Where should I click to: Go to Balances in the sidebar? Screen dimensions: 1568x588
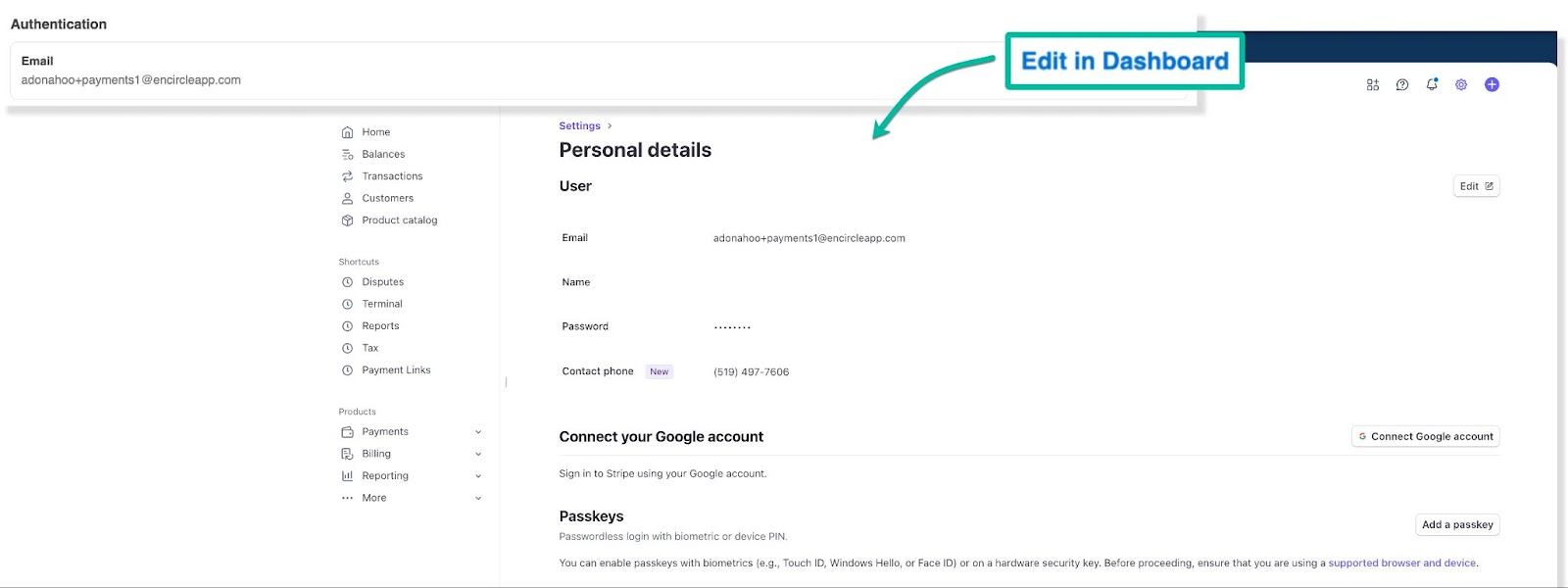coord(383,154)
